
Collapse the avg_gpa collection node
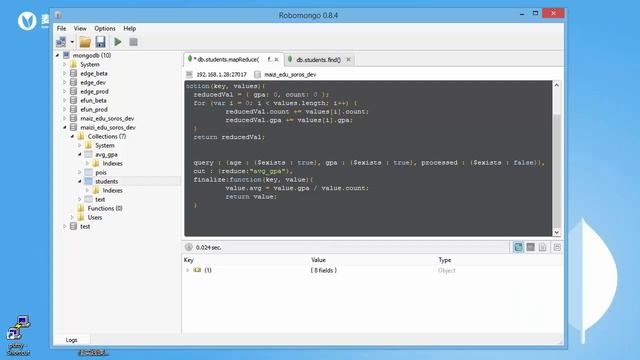coord(80,154)
